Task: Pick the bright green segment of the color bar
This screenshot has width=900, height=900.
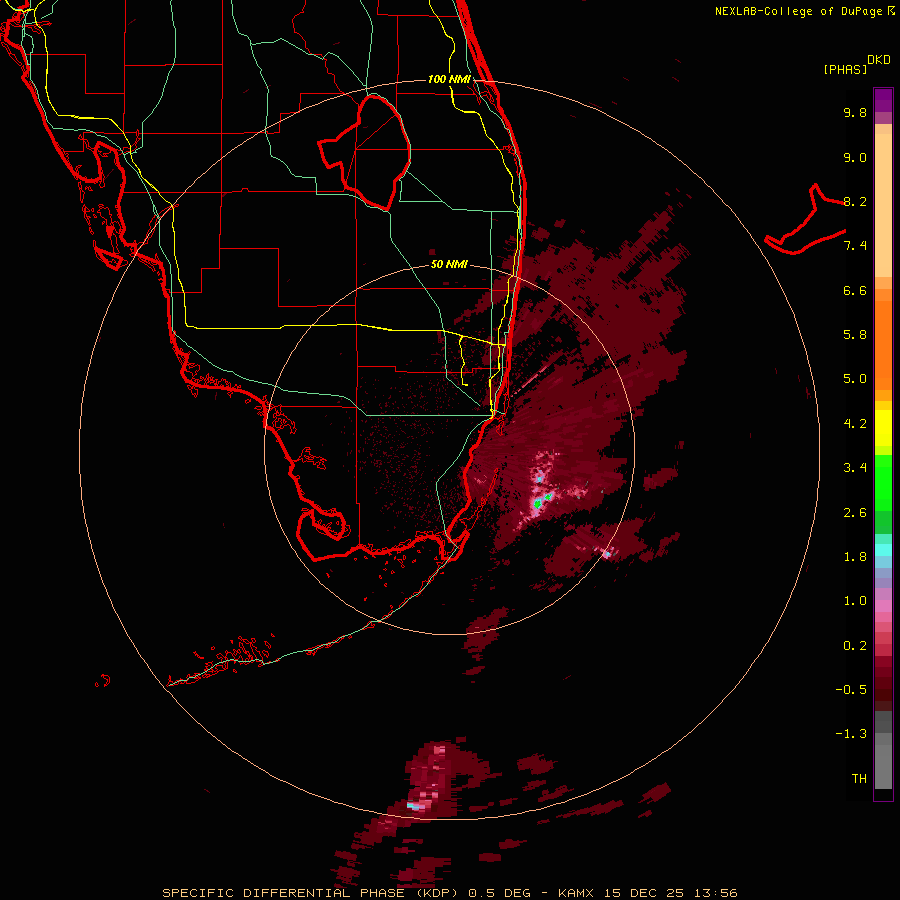Action: pos(883,482)
